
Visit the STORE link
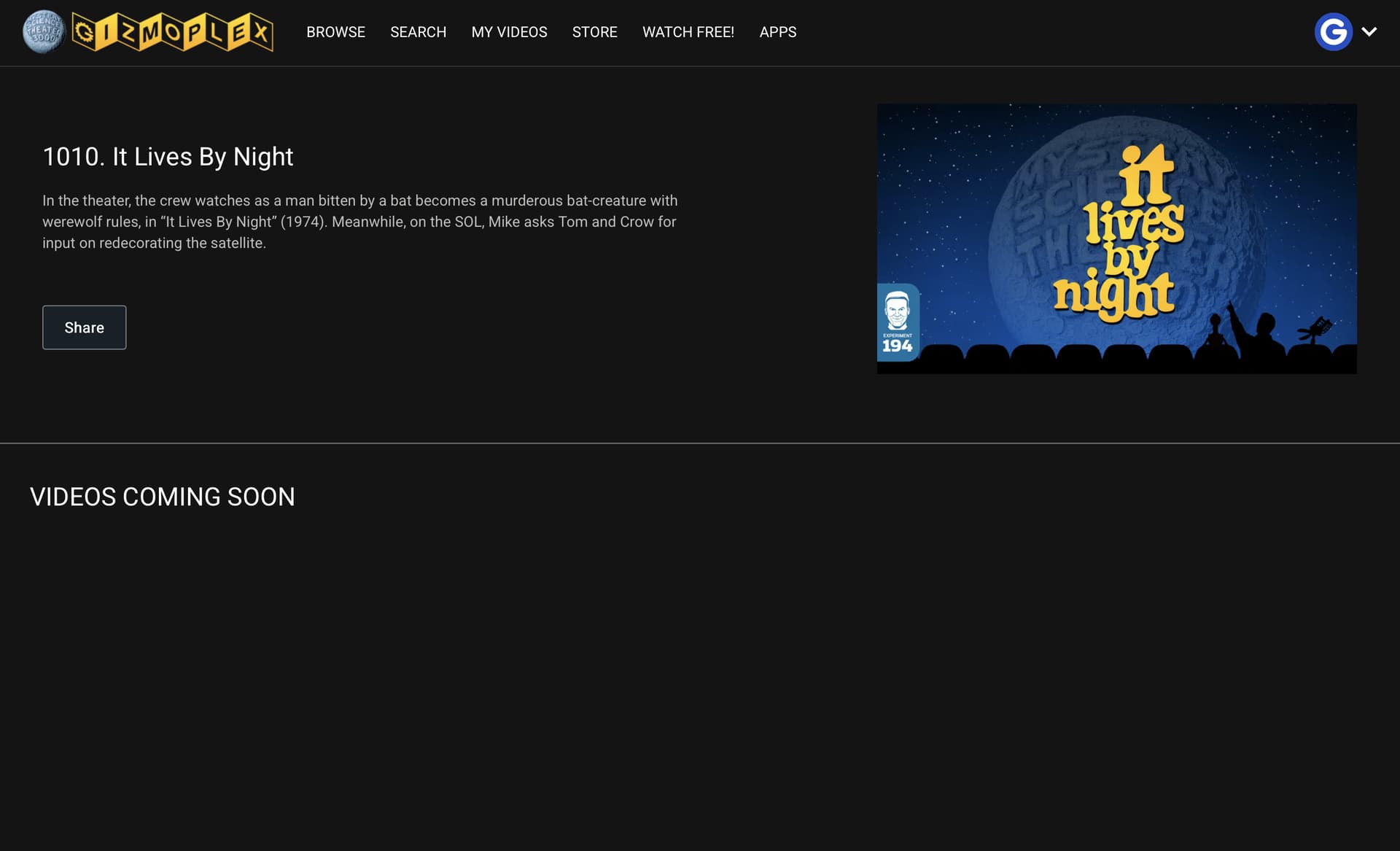pyautogui.click(x=594, y=32)
